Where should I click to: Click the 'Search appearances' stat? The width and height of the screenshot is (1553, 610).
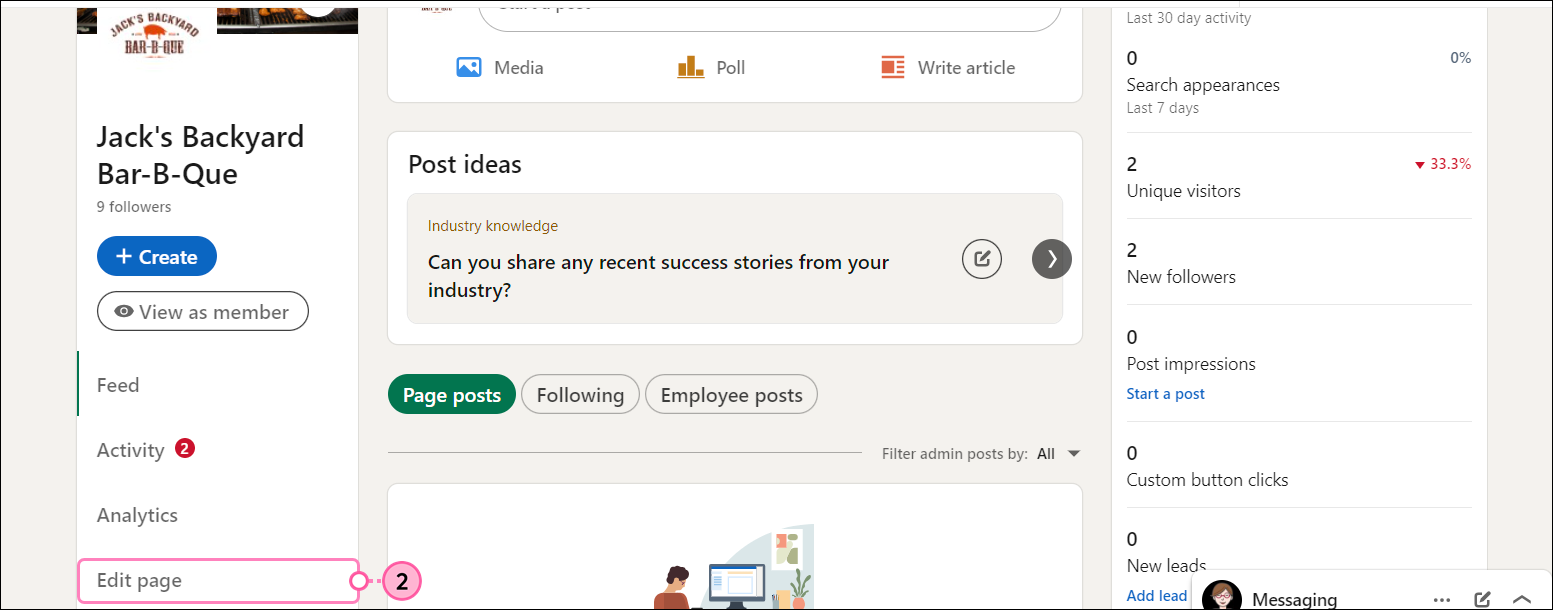[1203, 85]
